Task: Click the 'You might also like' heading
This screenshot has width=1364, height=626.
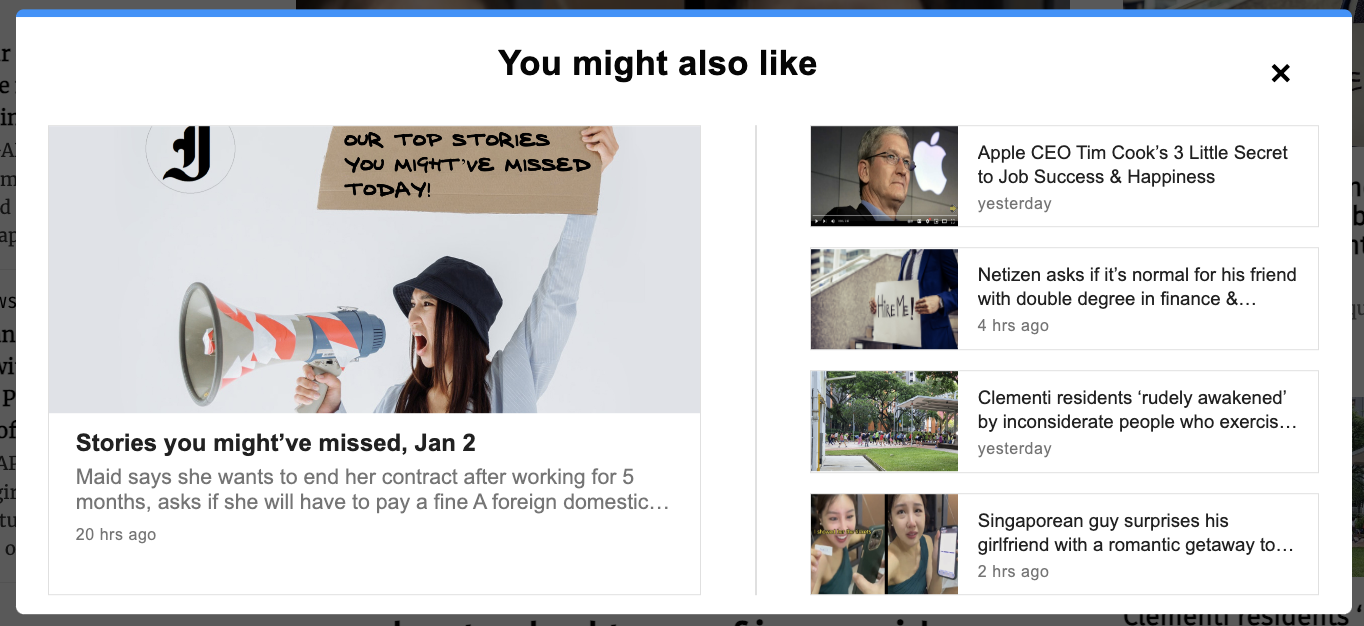Action: pos(657,63)
